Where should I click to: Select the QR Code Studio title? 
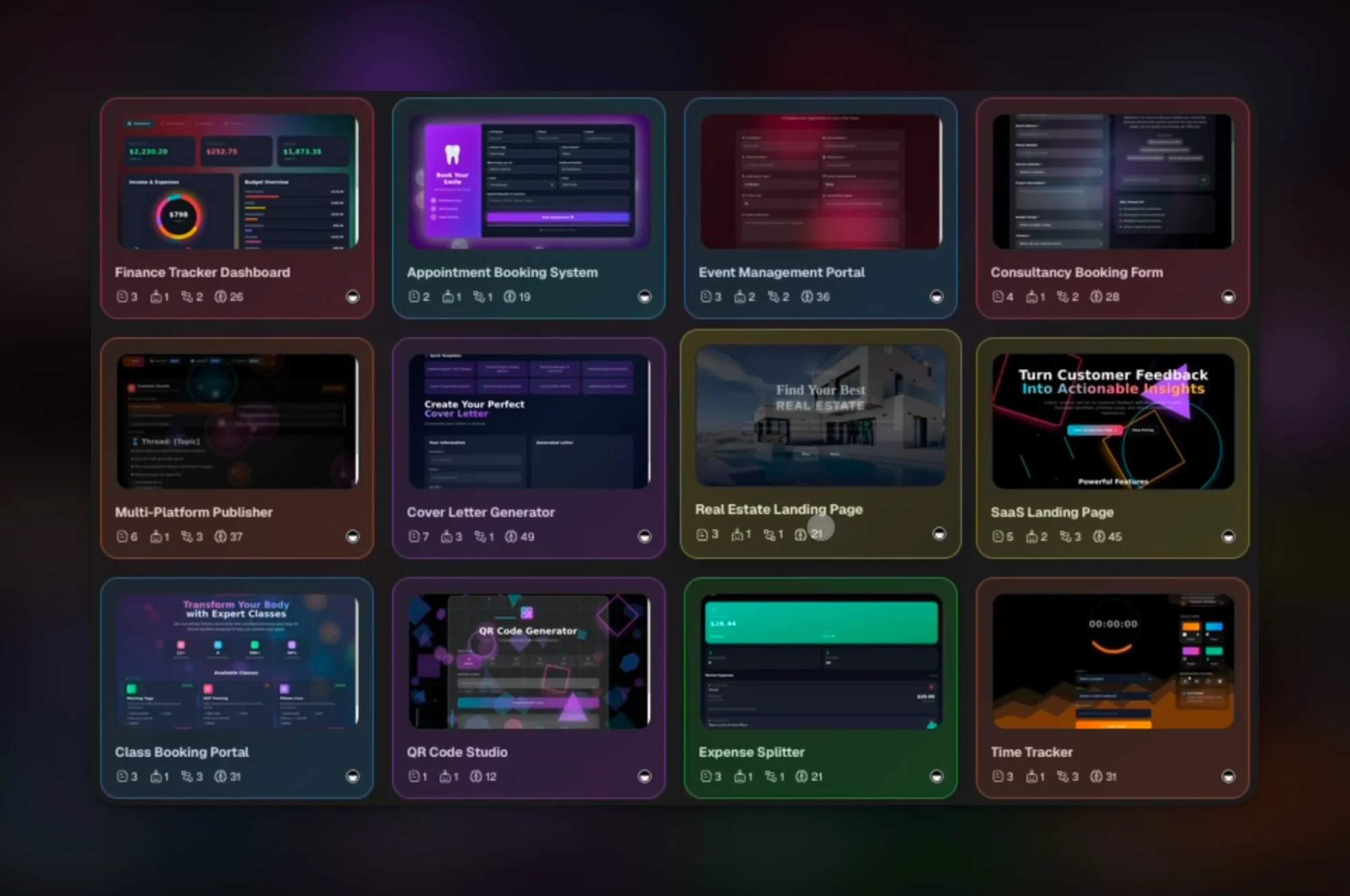[x=457, y=752]
